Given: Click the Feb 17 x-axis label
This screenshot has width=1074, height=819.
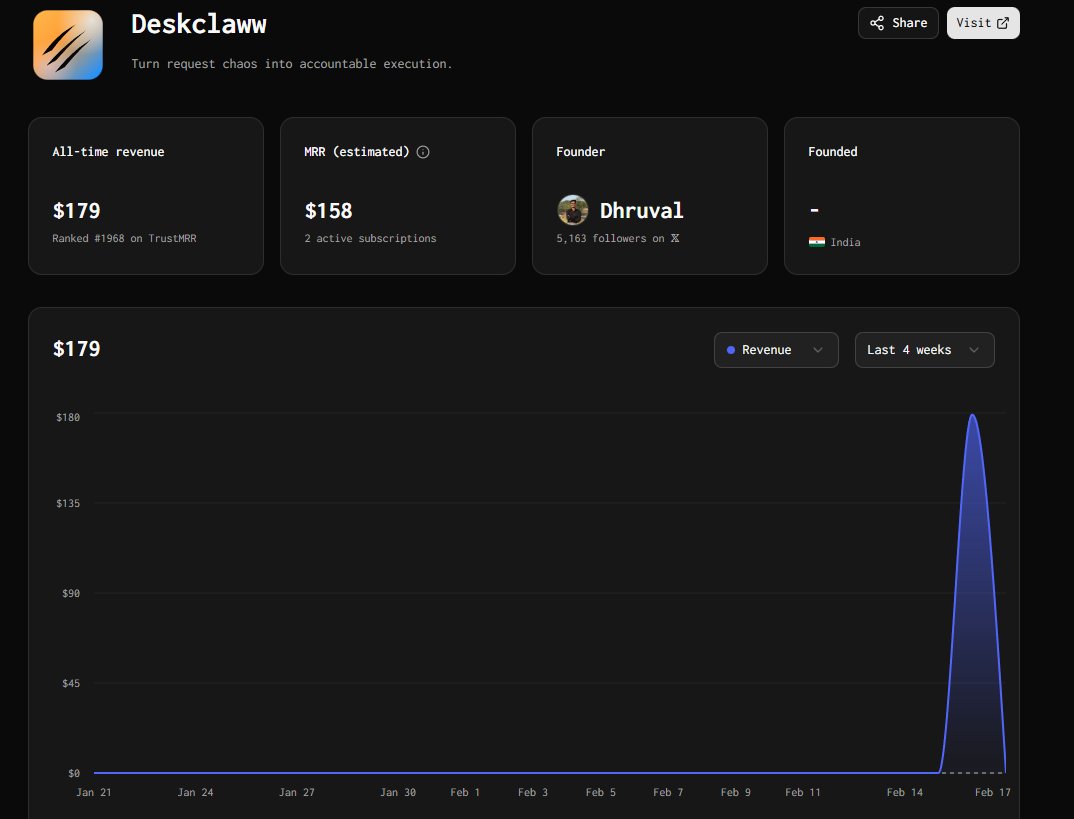Looking at the screenshot, I should (992, 792).
